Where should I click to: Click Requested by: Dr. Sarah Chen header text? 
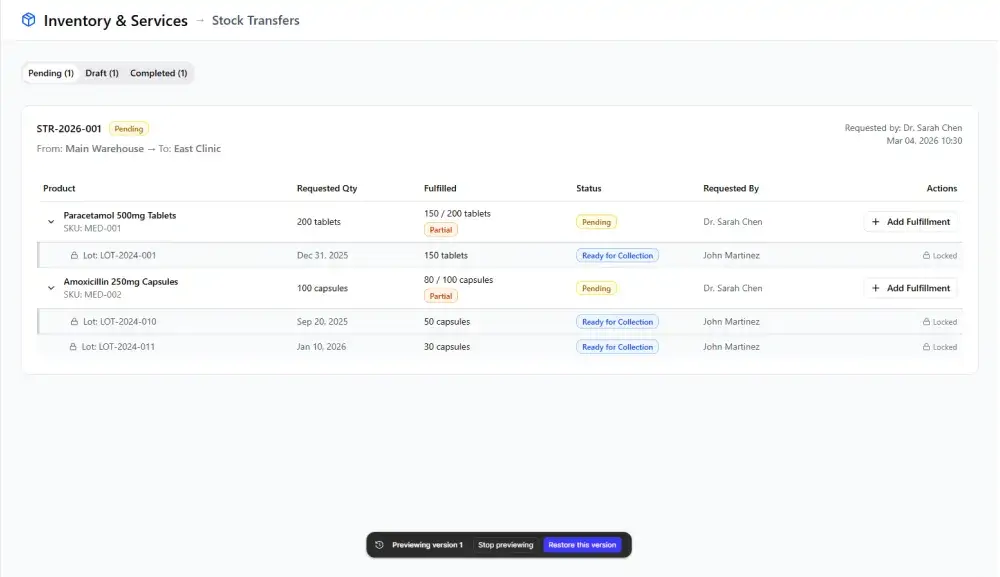pos(903,128)
